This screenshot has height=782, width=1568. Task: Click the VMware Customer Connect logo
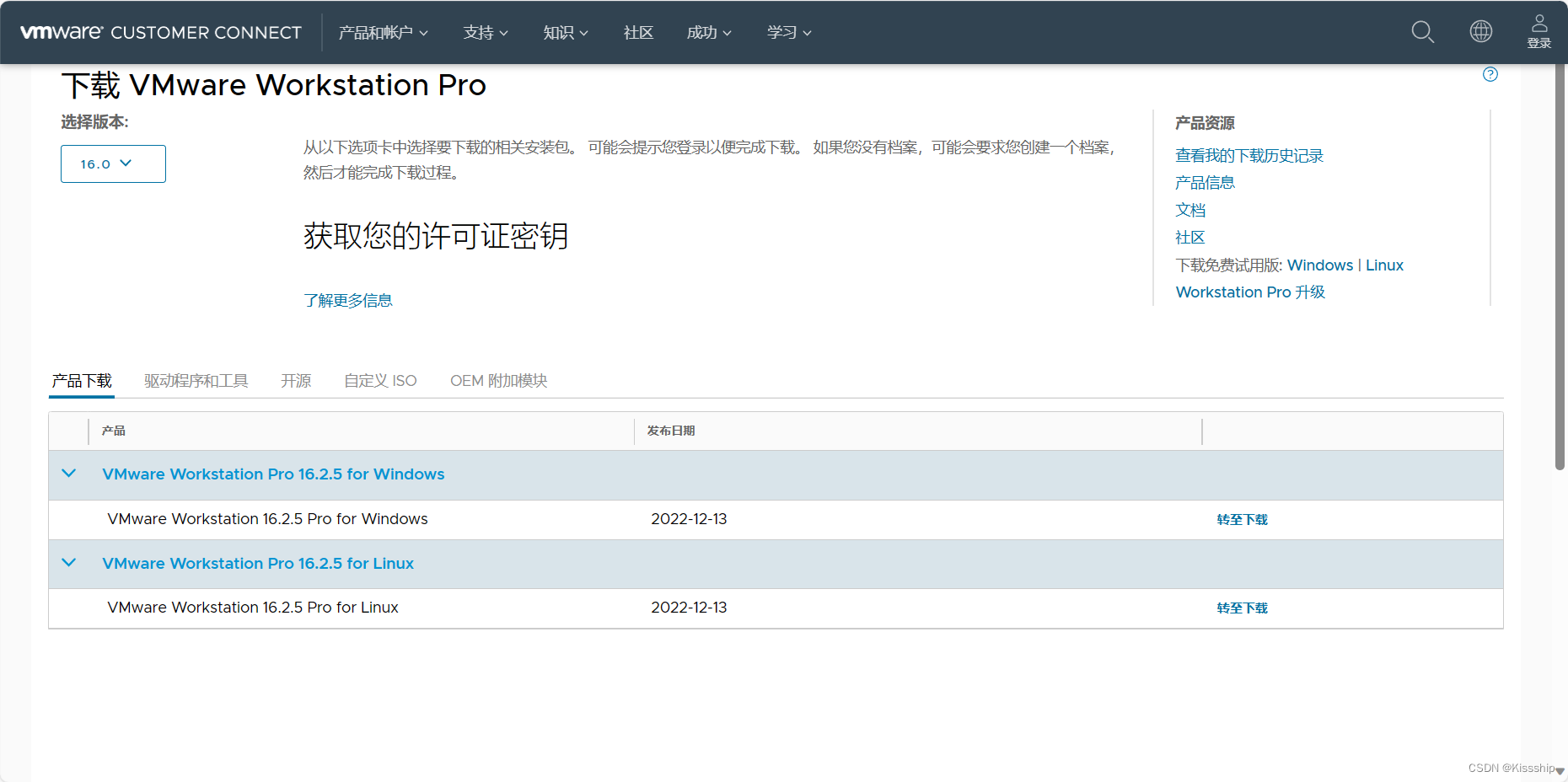[160, 32]
